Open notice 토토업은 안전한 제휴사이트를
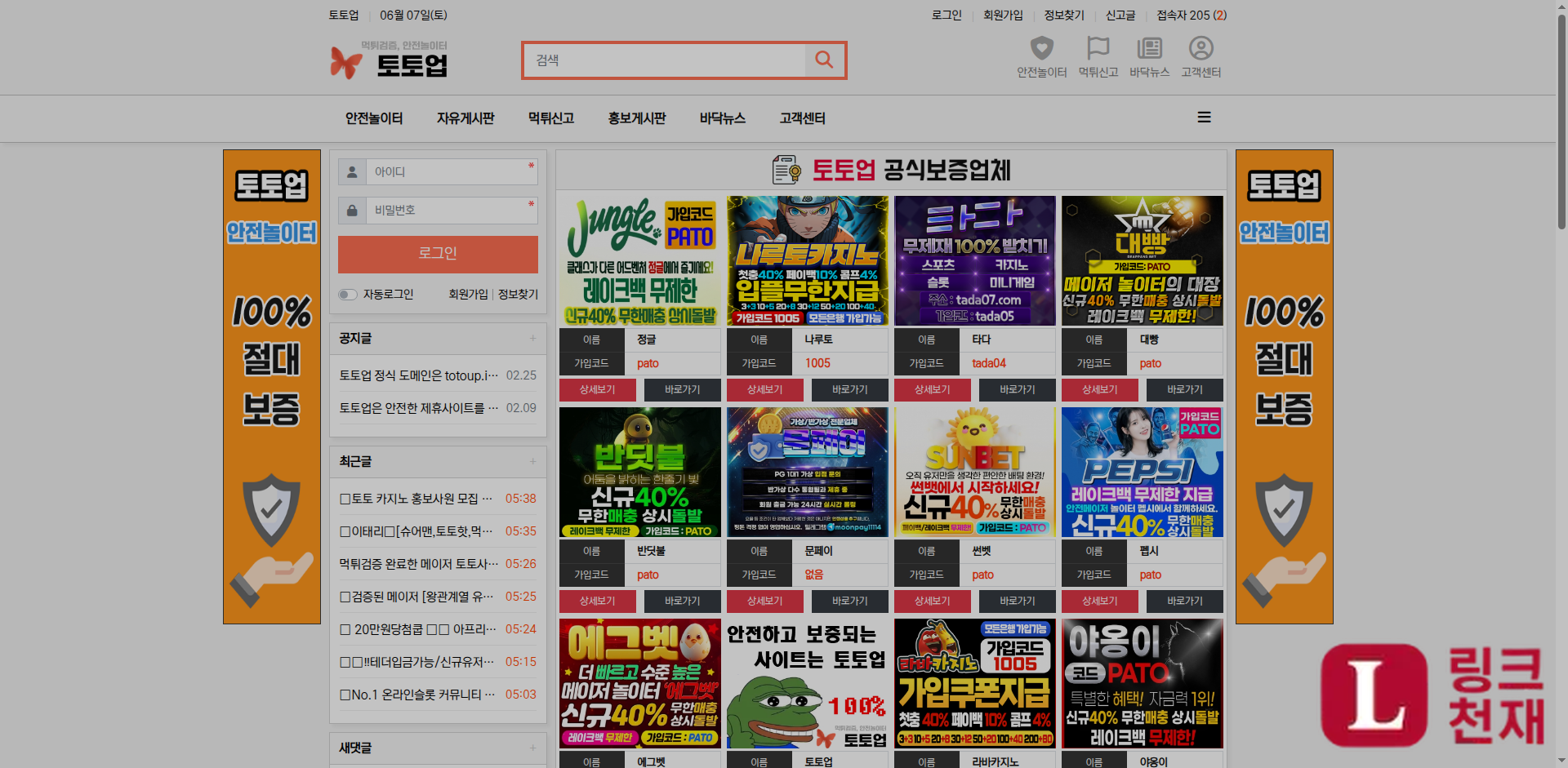This screenshot has width=1568, height=768. pos(419,408)
